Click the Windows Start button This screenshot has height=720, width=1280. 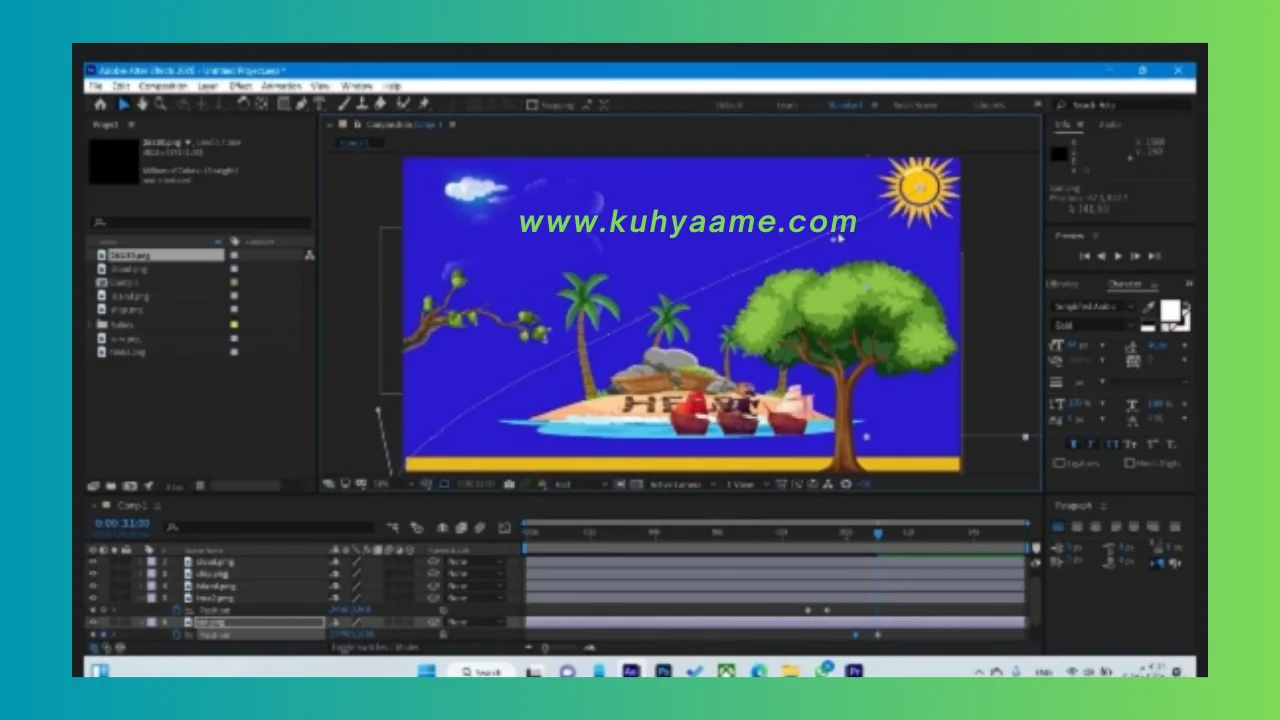(428, 671)
